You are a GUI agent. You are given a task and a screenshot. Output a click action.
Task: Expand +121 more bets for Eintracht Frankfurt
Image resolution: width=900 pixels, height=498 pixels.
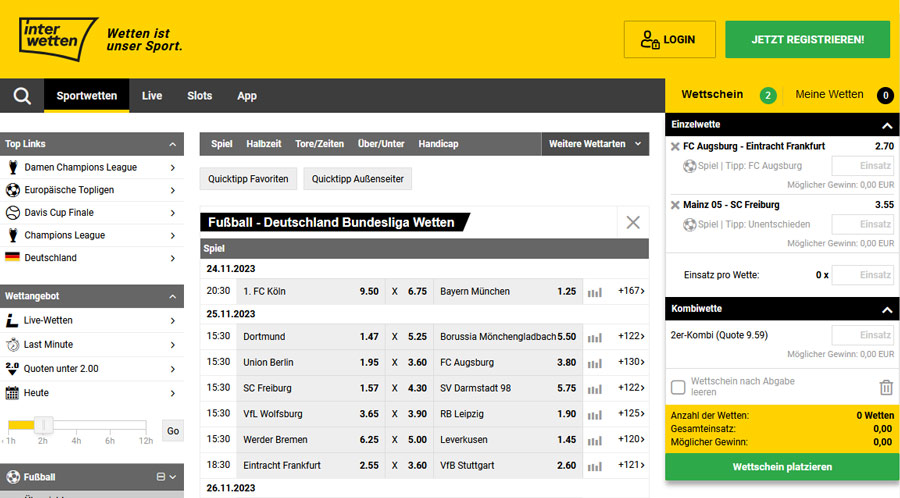pyautogui.click(x=631, y=465)
